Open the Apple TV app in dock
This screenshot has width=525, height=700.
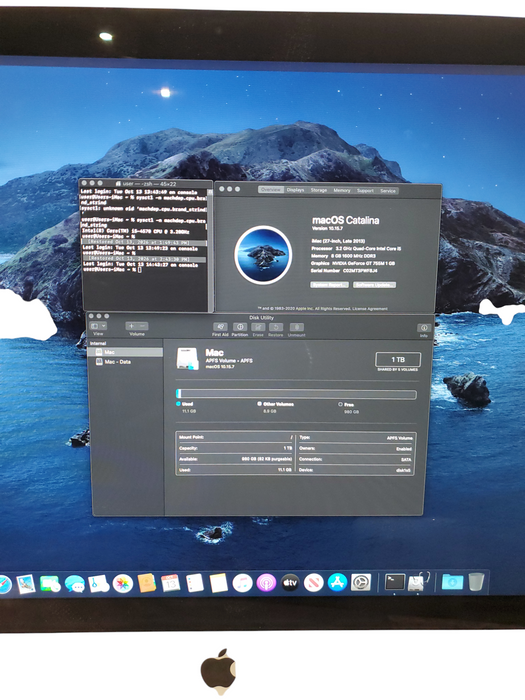point(290,583)
